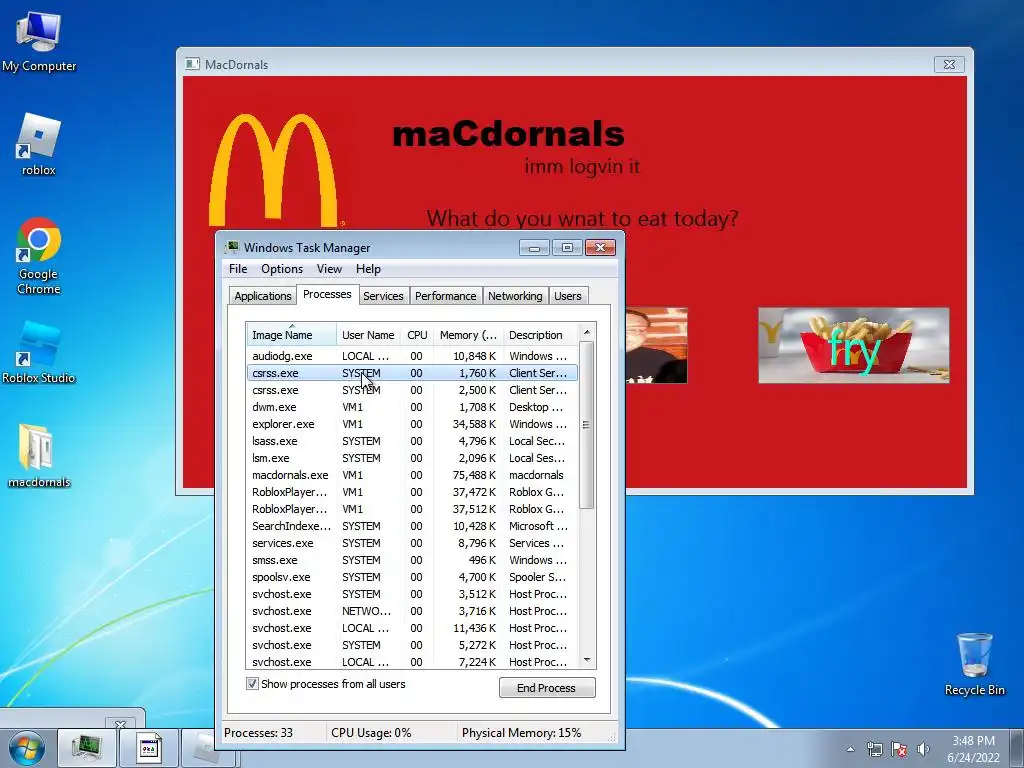Launch Google Chrome from desktop
The height and width of the screenshot is (768, 1024).
pyautogui.click(x=39, y=255)
